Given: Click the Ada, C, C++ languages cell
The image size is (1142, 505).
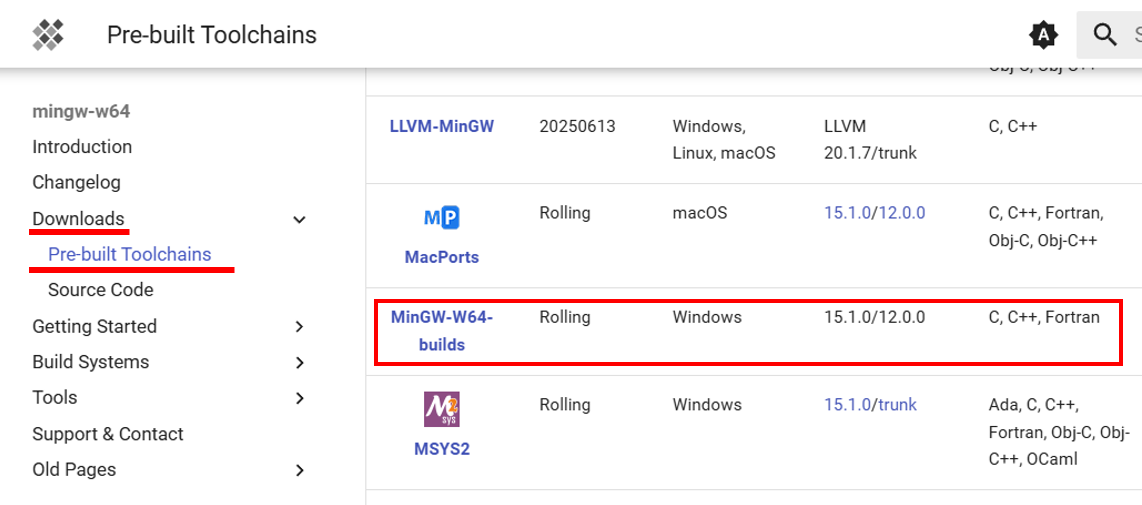Looking at the screenshot, I should 1060,432.
